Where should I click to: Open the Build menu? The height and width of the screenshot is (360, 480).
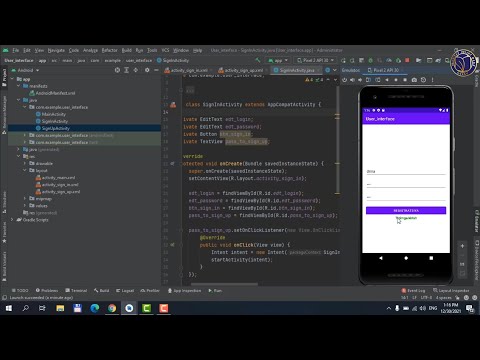click(127, 50)
